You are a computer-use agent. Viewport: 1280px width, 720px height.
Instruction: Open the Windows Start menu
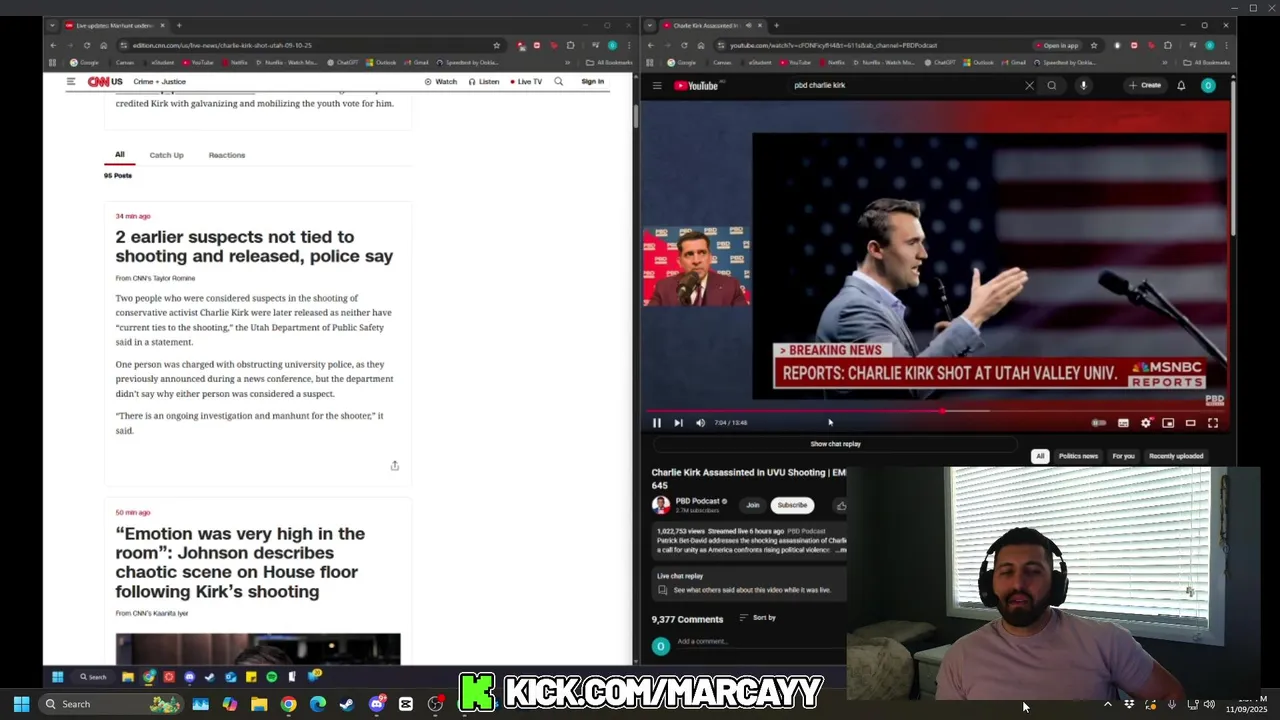click(21, 704)
